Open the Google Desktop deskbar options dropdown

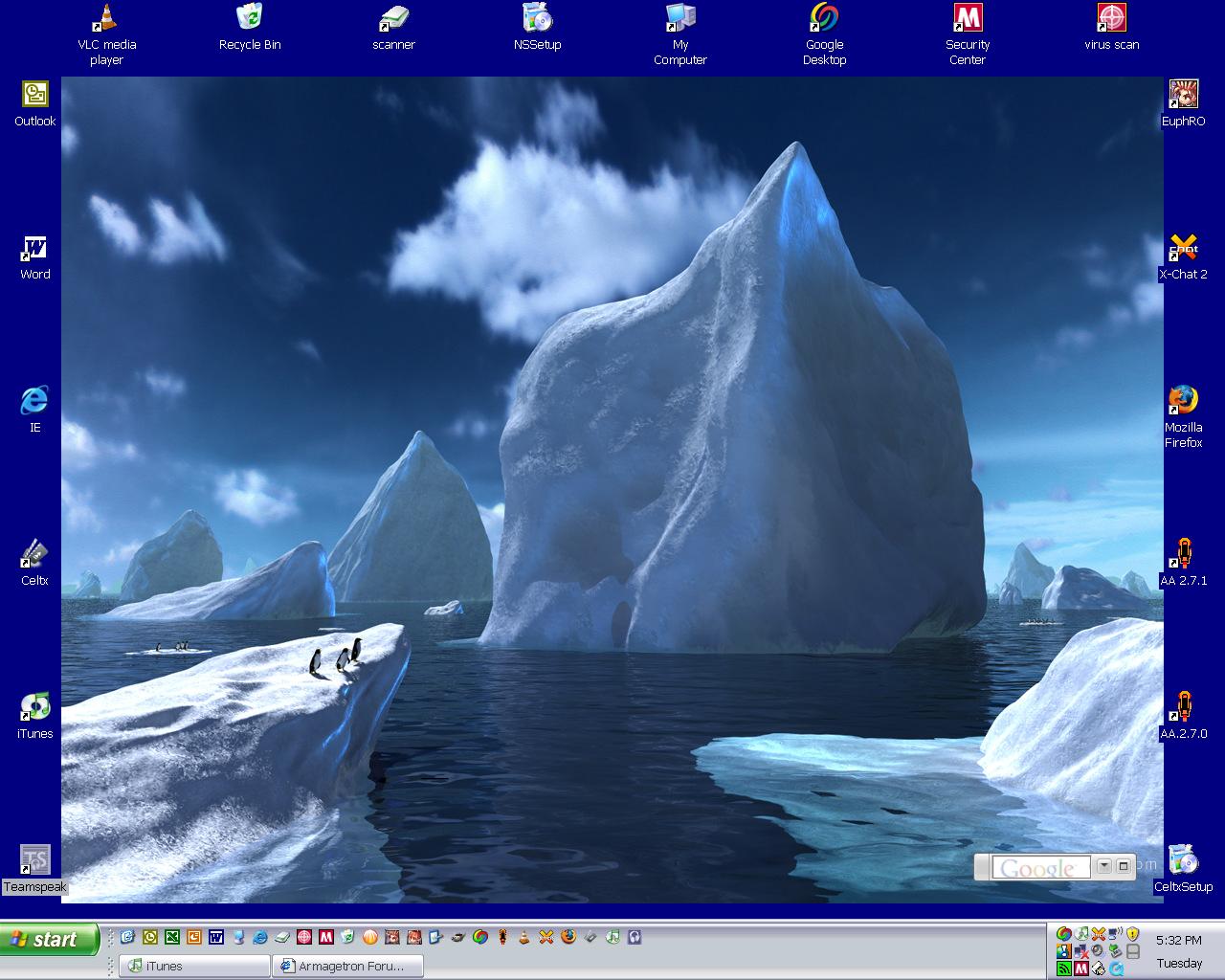point(1103,866)
